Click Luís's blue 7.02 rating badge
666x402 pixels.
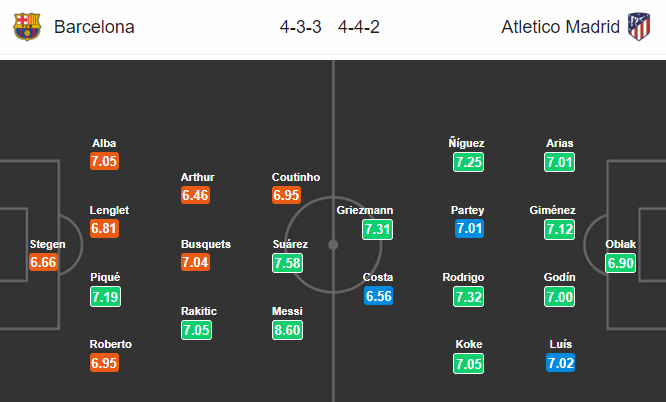561,363
